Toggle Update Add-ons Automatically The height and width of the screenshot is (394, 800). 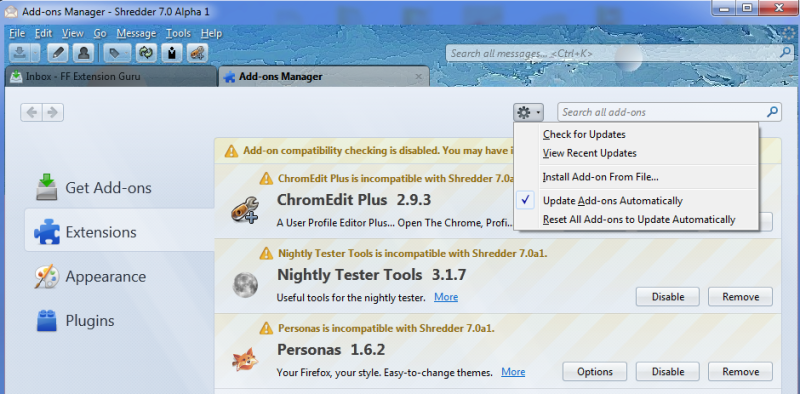[636, 201]
